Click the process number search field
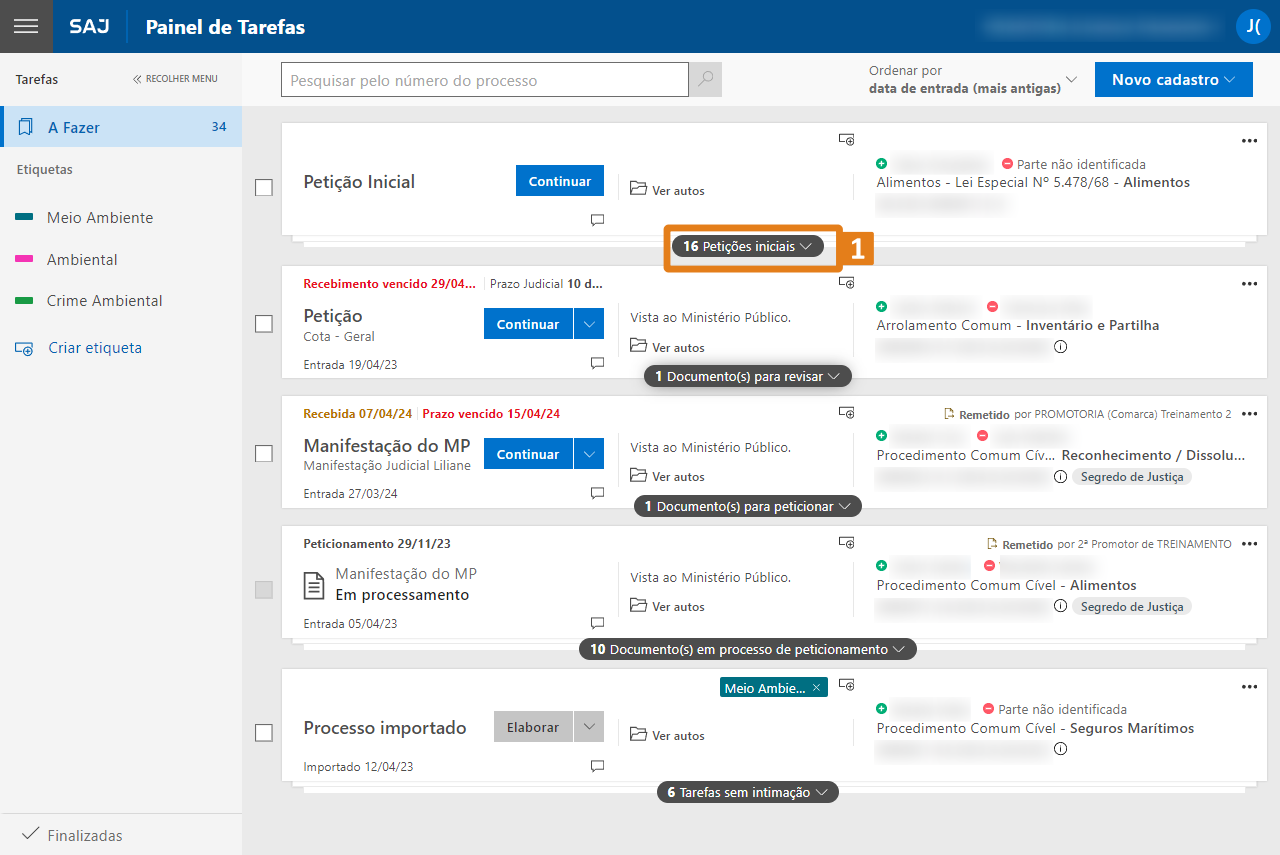Viewport: 1280px width, 855px height. pyautogui.click(x=484, y=80)
